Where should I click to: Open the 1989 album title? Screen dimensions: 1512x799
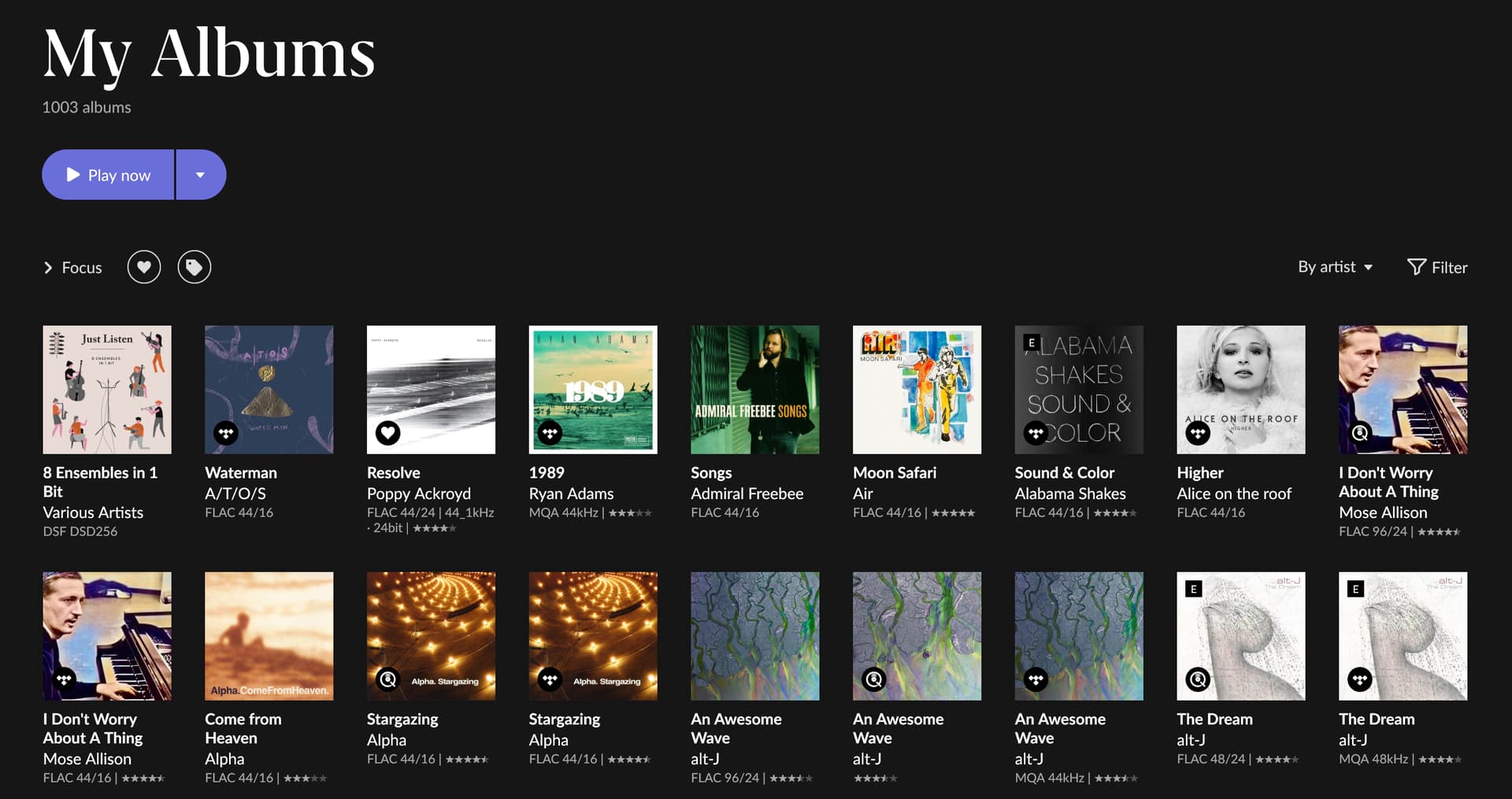(547, 473)
